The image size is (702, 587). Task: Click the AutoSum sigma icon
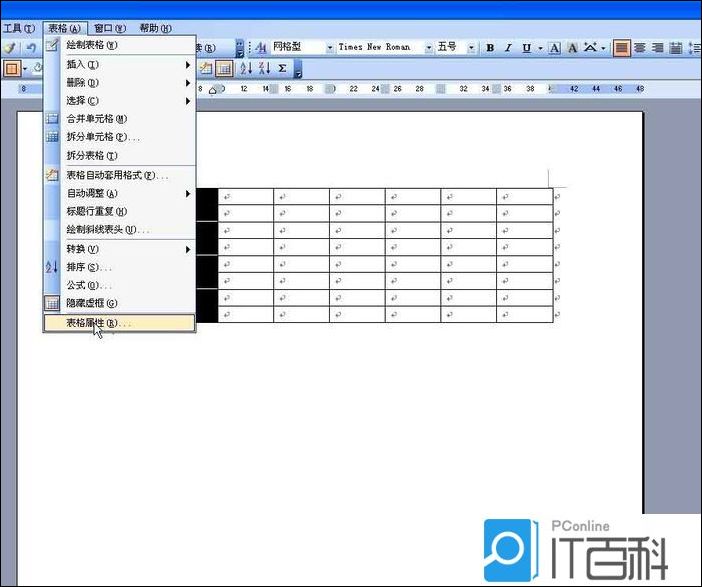pos(282,68)
